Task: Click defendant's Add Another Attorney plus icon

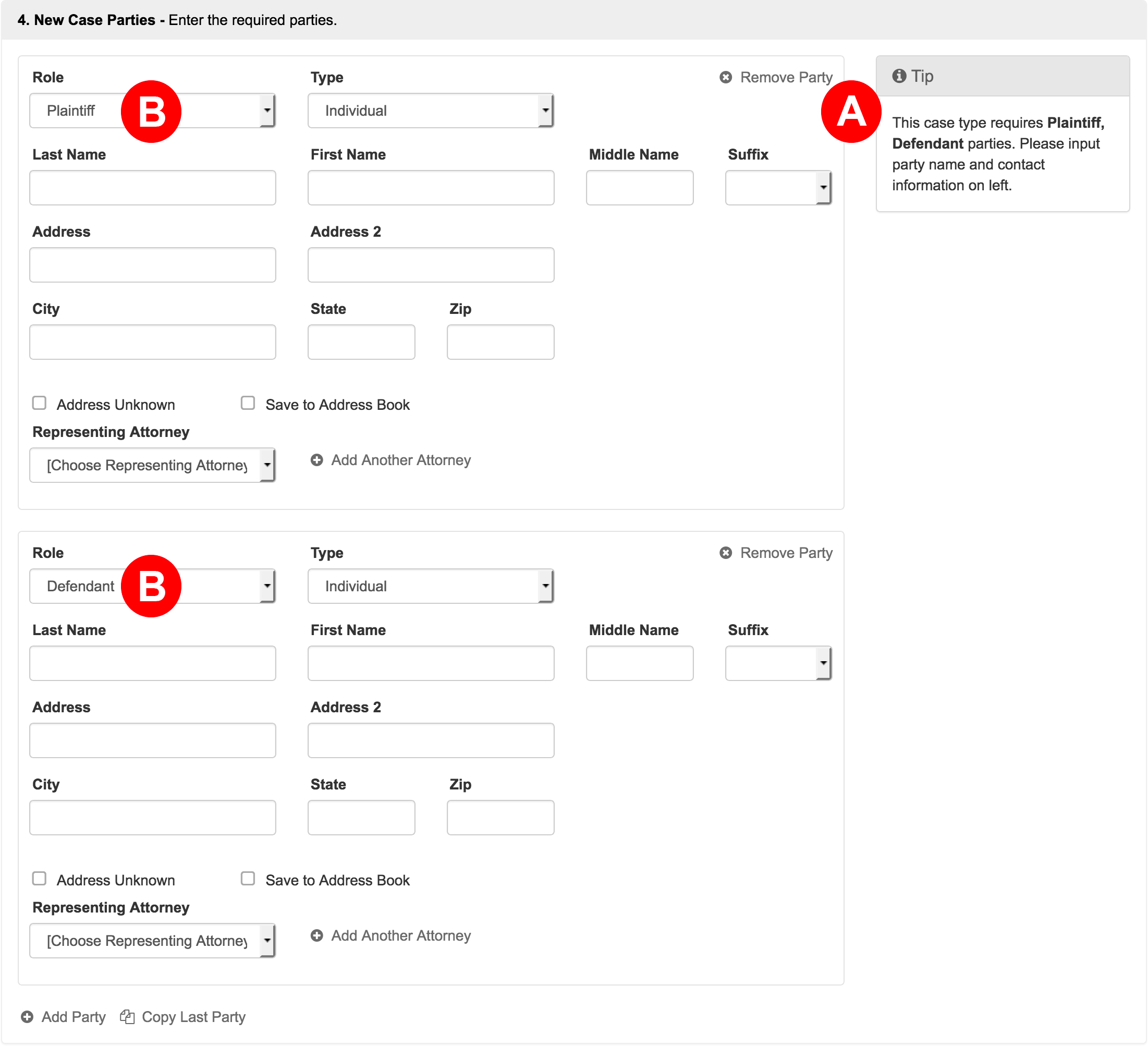Action: click(x=316, y=935)
